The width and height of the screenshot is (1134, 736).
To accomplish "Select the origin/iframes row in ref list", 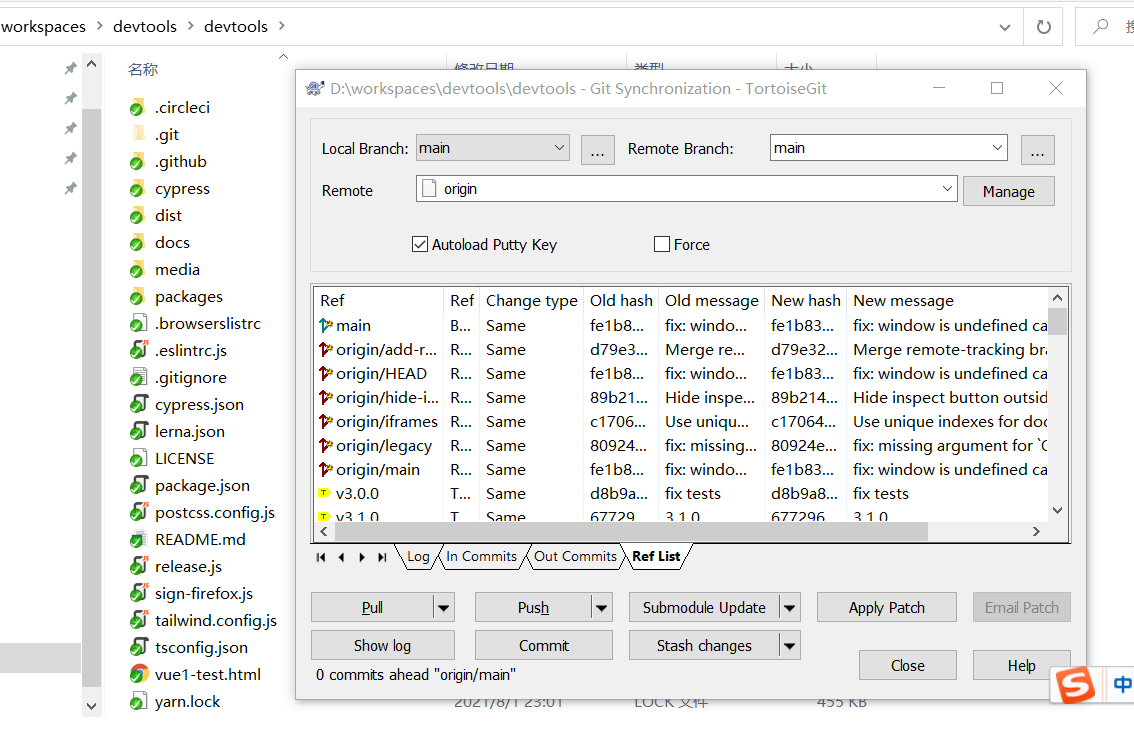I will tap(682, 422).
